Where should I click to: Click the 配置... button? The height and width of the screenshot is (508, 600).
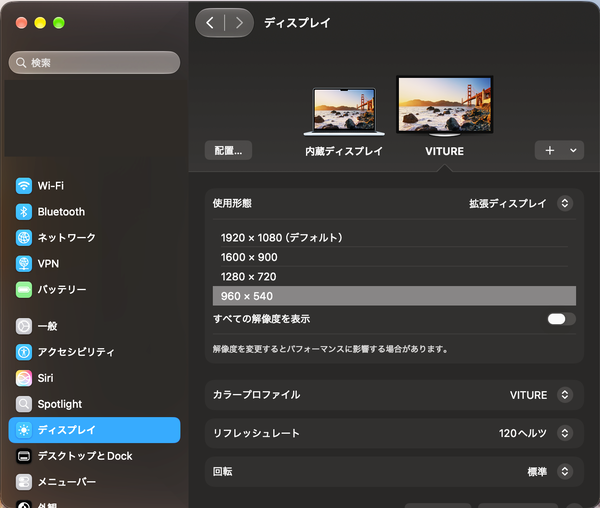[x=228, y=150]
